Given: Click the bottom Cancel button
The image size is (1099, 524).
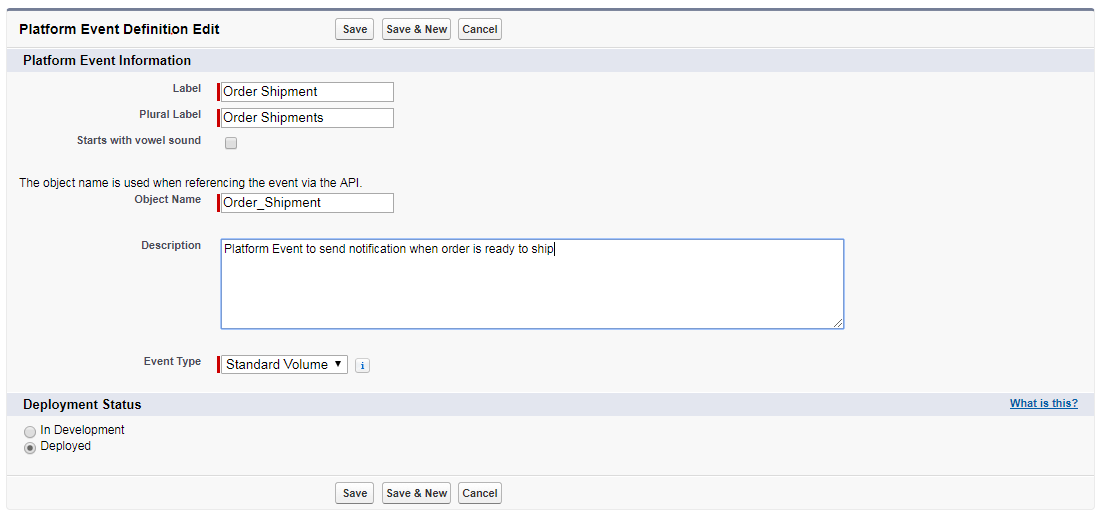Looking at the screenshot, I should (x=480, y=493).
